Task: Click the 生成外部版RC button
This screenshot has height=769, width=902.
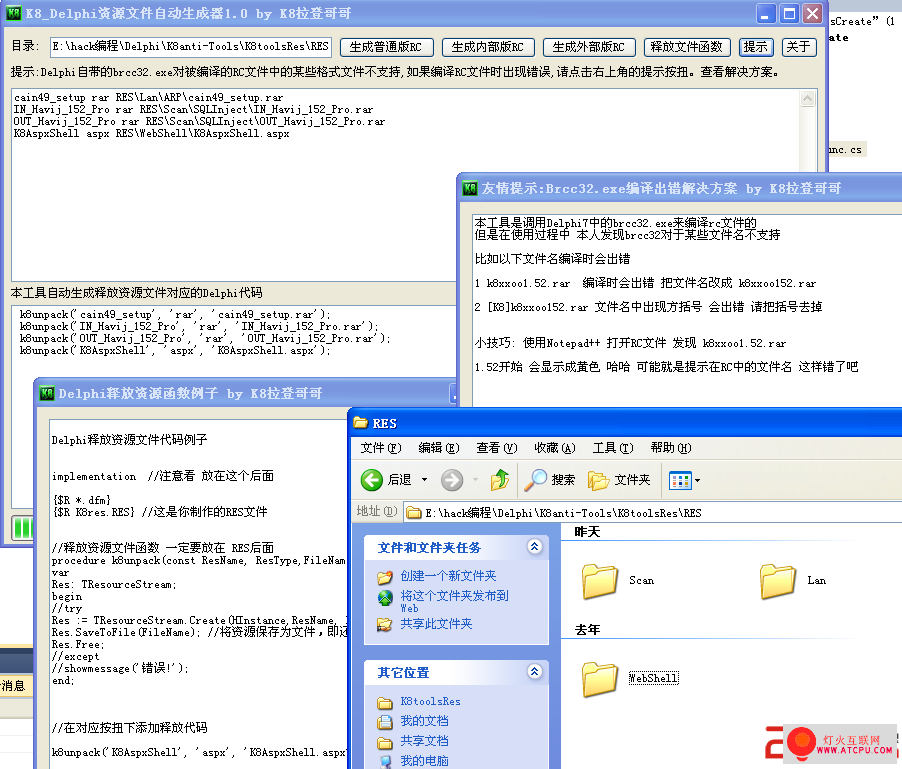Action: click(x=588, y=47)
